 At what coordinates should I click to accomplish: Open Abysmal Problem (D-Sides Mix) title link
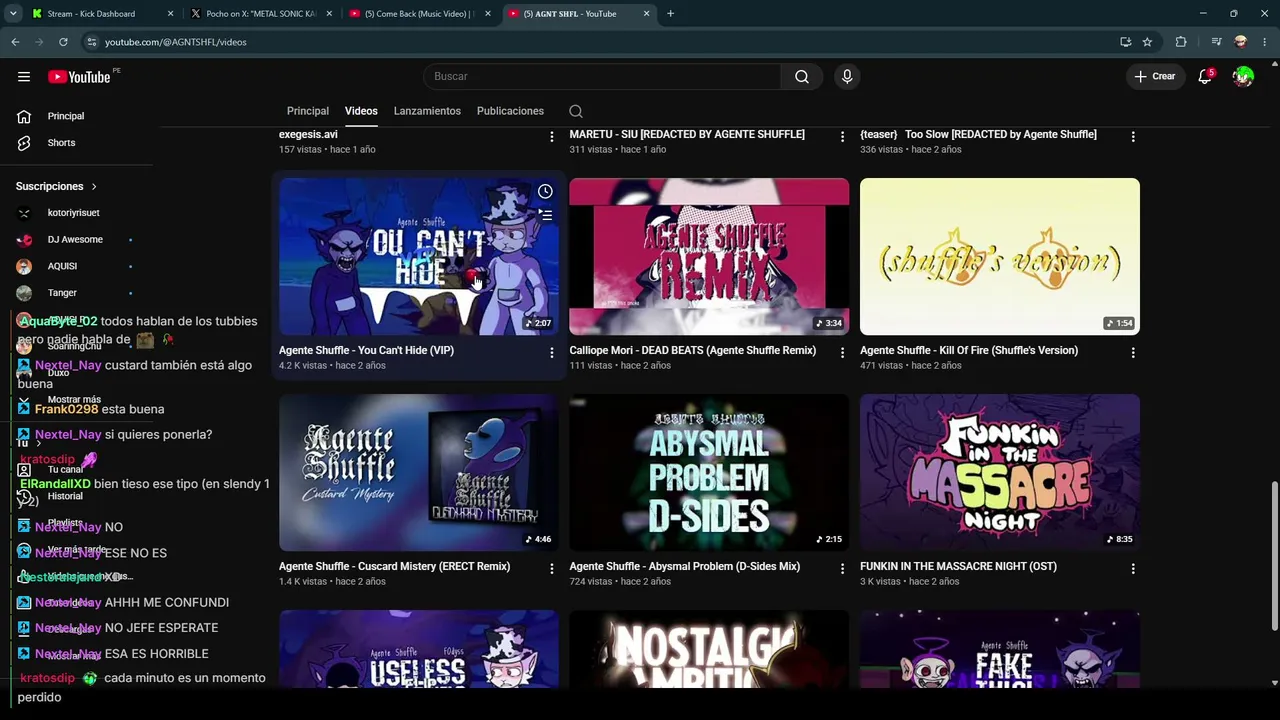pyautogui.click(x=685, y=567)
